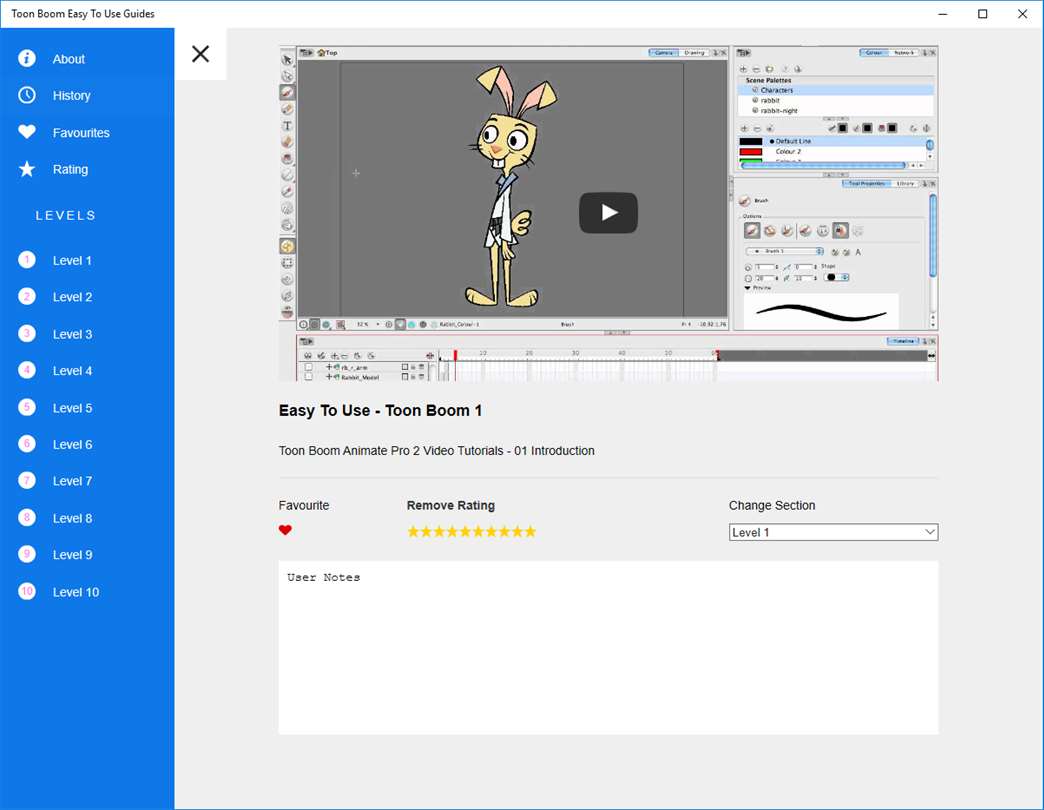Rate the video with the first star
Screen dimensions: 1044x810
point(413,531)
